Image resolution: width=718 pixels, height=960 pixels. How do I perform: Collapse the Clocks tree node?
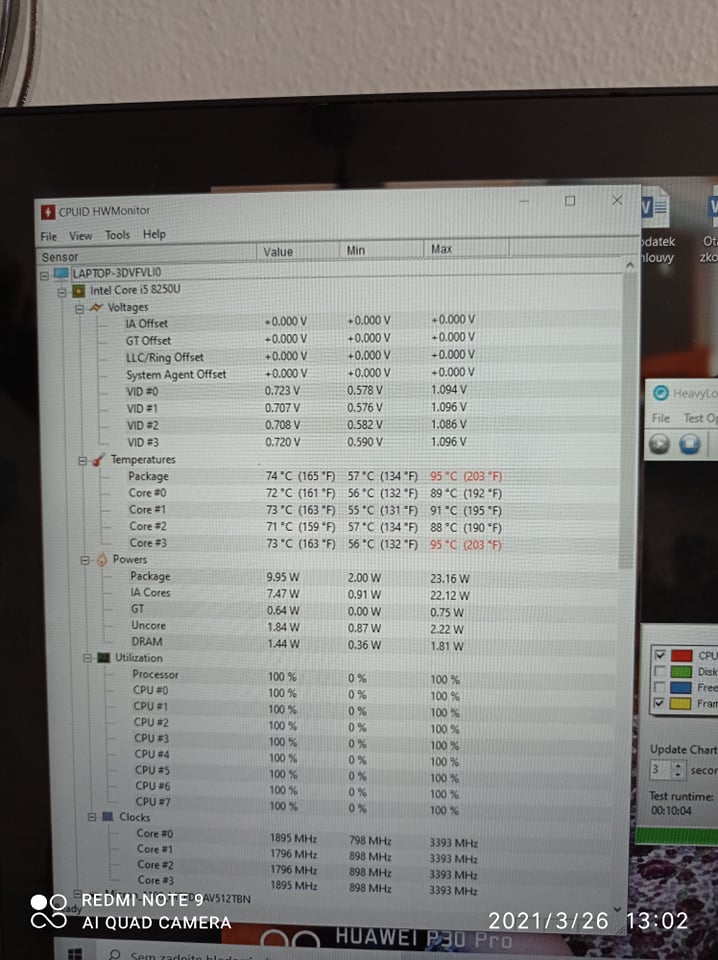point(92,817)
